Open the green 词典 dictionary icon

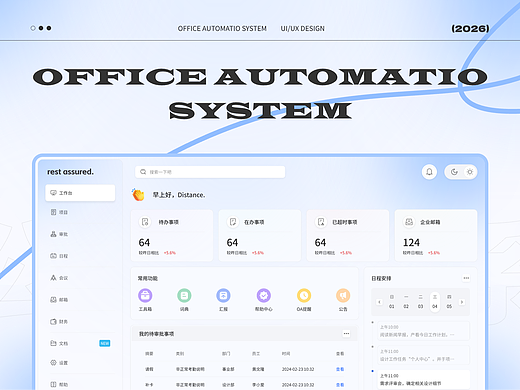[x=184, y=295]
